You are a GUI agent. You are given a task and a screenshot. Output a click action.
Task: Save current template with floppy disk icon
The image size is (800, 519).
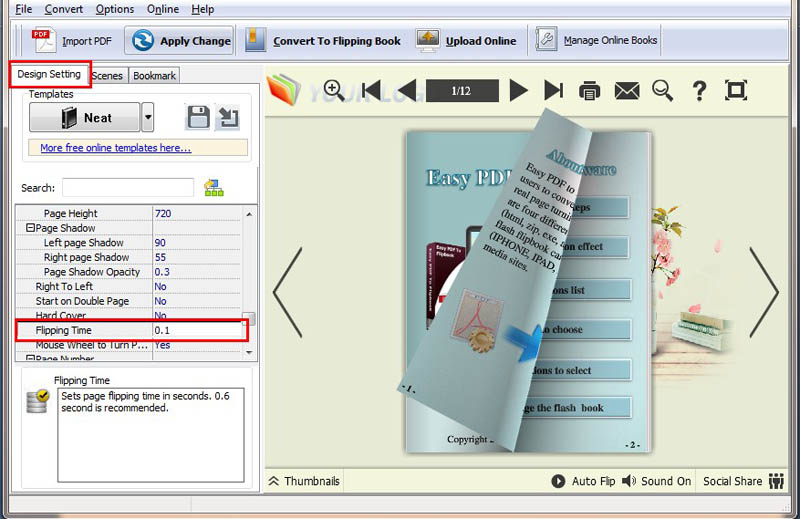click(198, 118)
